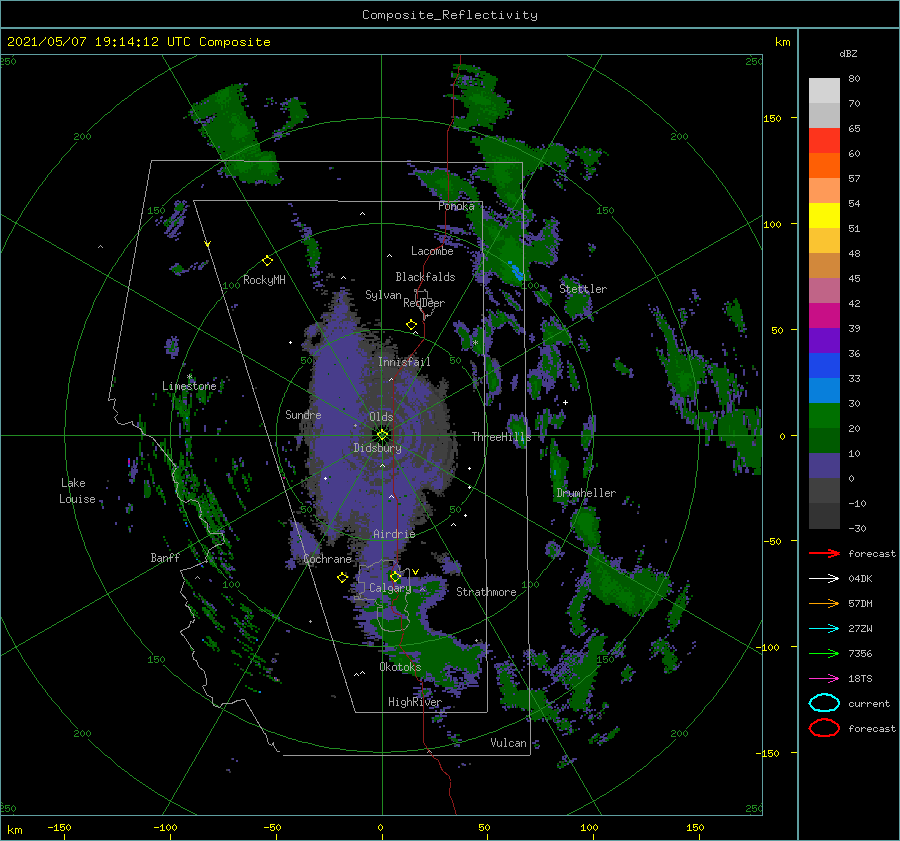900x841 pixels.
Task: Click the green 7356 arrow icon
Action: [x=824, y=653]
